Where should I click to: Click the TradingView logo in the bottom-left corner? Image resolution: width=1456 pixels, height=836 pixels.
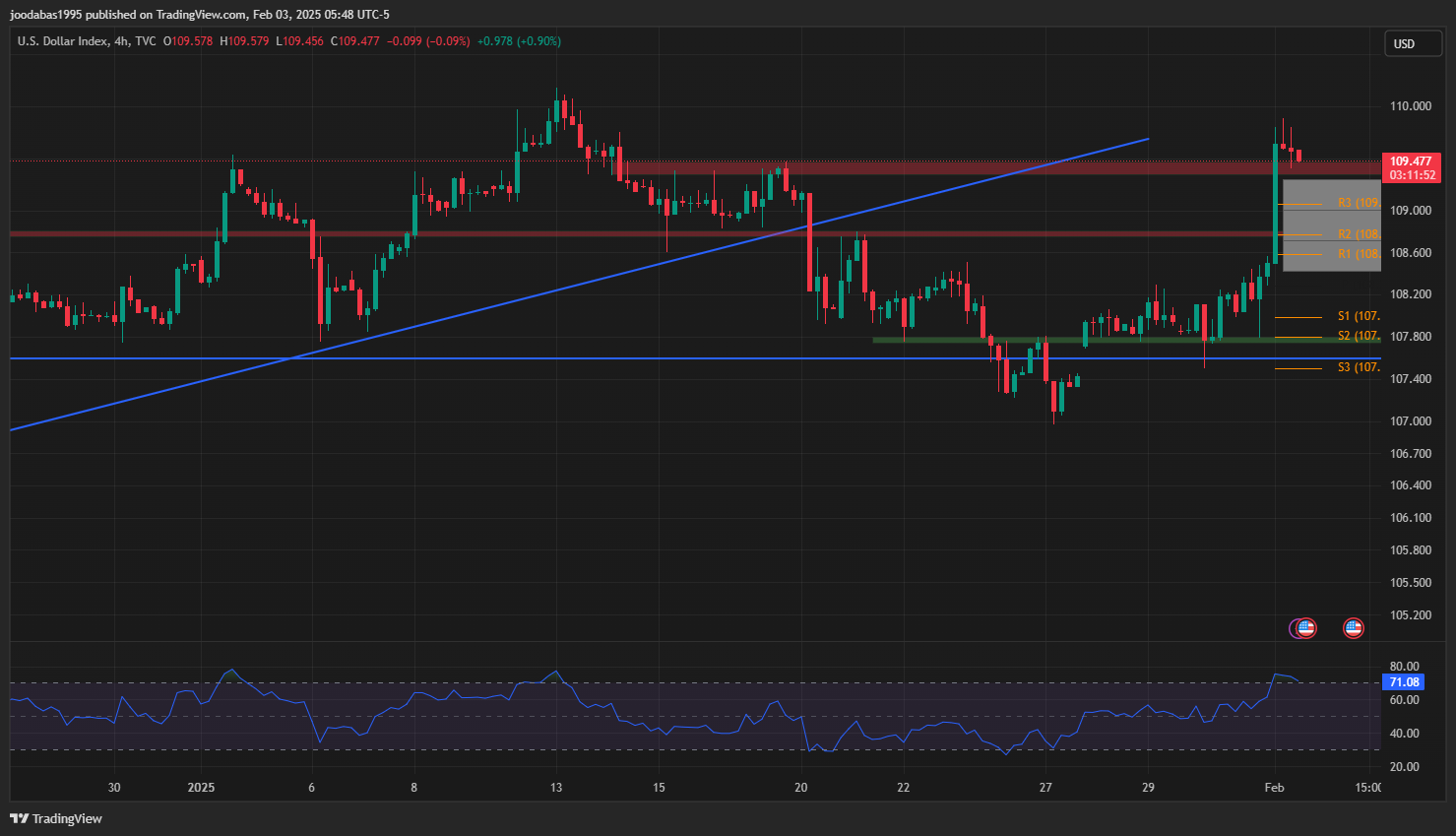coord(56,818)
